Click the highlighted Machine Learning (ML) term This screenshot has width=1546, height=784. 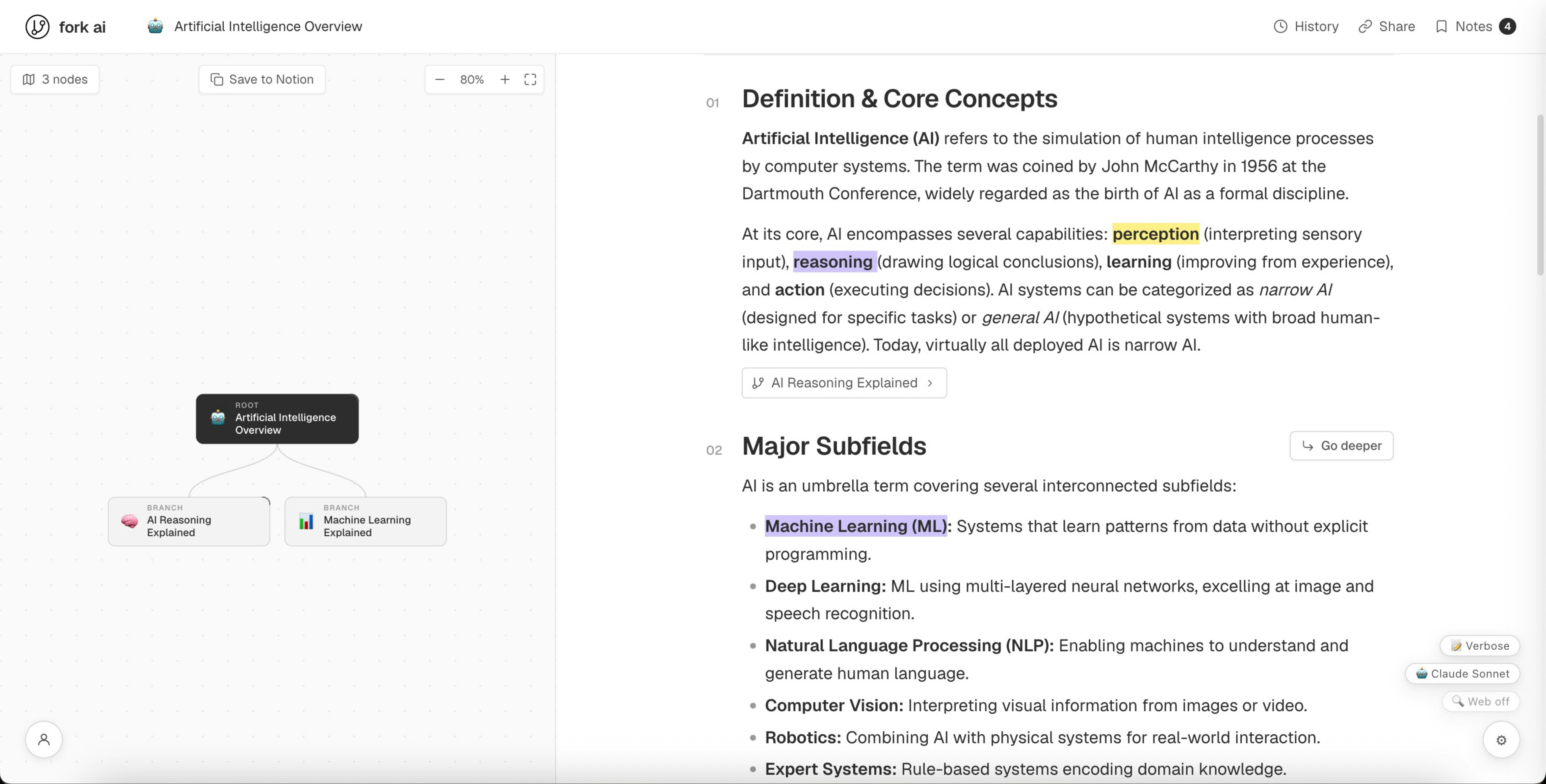856,526
